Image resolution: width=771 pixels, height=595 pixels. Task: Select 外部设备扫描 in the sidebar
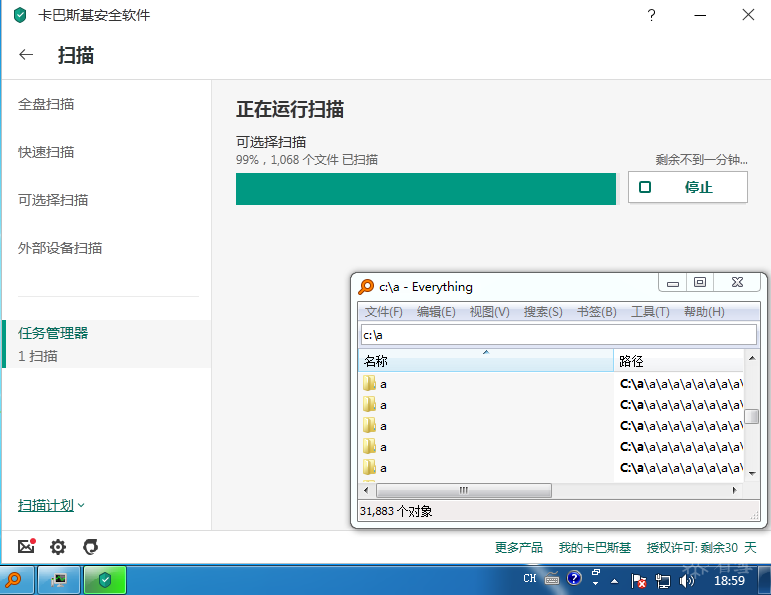tap(60, 248)
